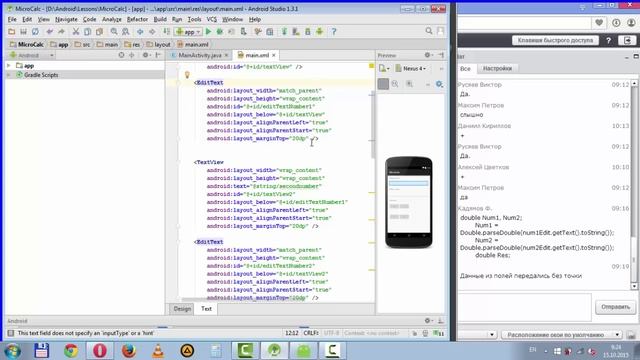This screenshot has height=360, width=640.
Task: Expand Gradle Scripts in project tree
Action: pyautogui.click(x=9, y=75)
